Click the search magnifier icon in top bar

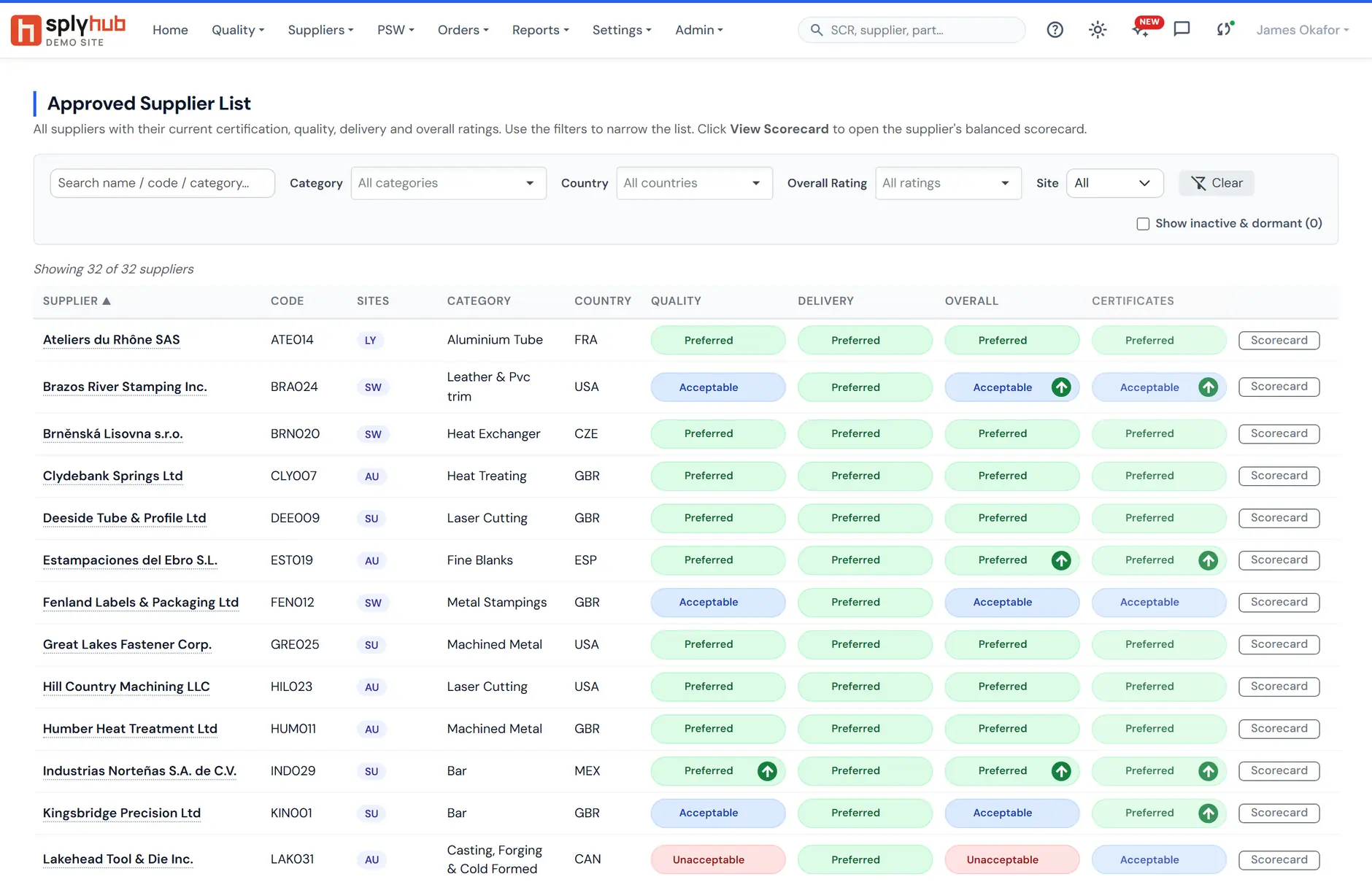[817, 30]
